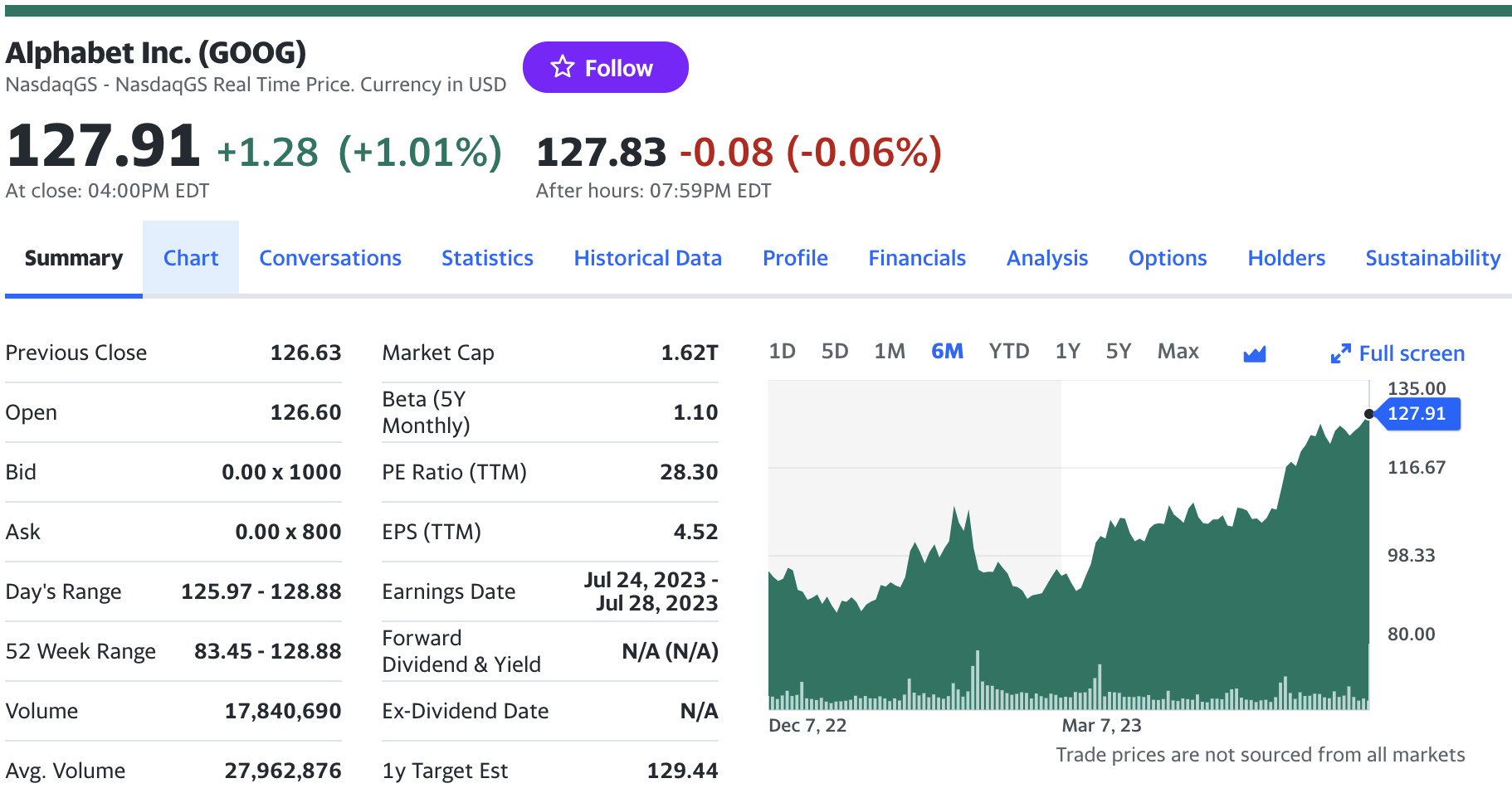
Task: Select the 1Y chart range
Action: tap(1068, 351)
